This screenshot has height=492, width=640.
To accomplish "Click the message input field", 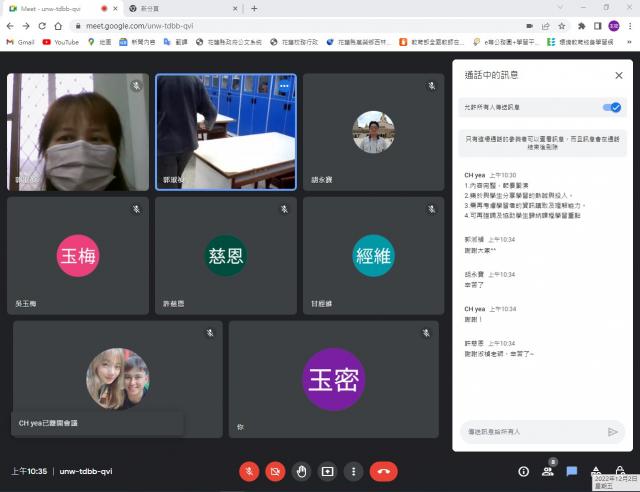I will pyautogui.click(x=530, y=432).
